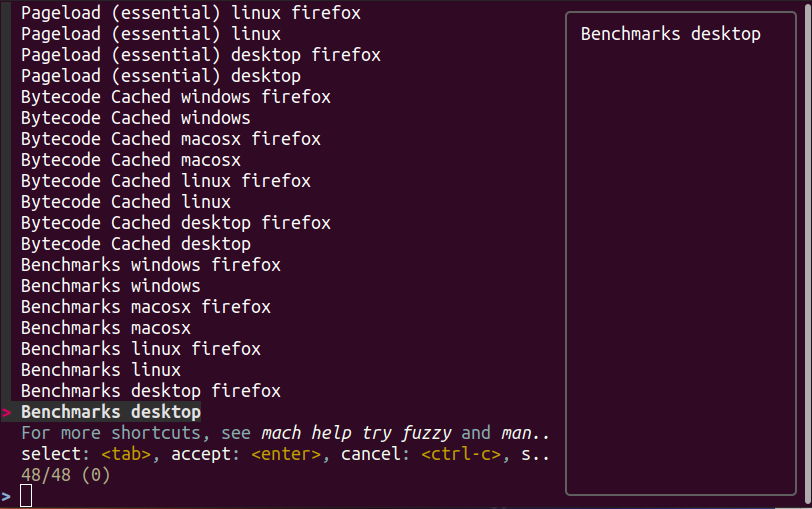Select "Bytecode Cached windows firefox"
Viewport: 812px width, 509px height.
click(175, 97)
